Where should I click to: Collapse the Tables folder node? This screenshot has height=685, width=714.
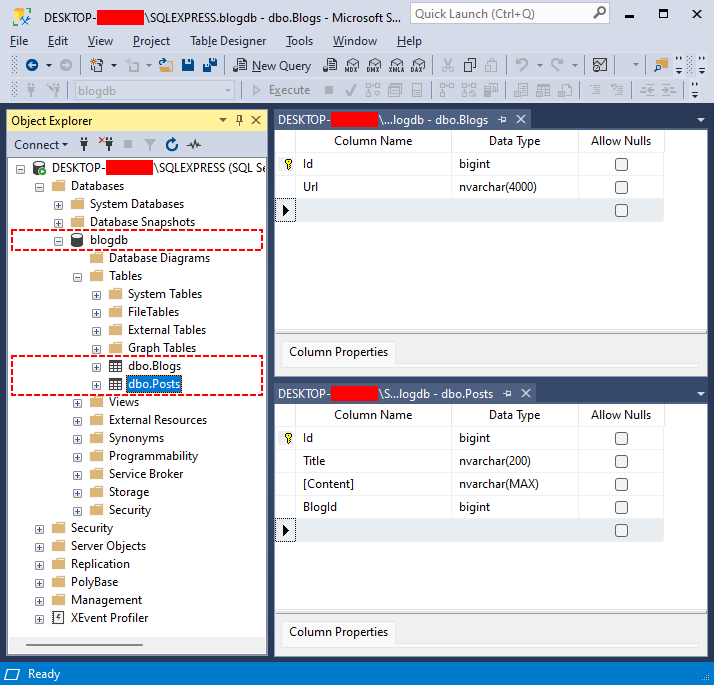[77, 277]
